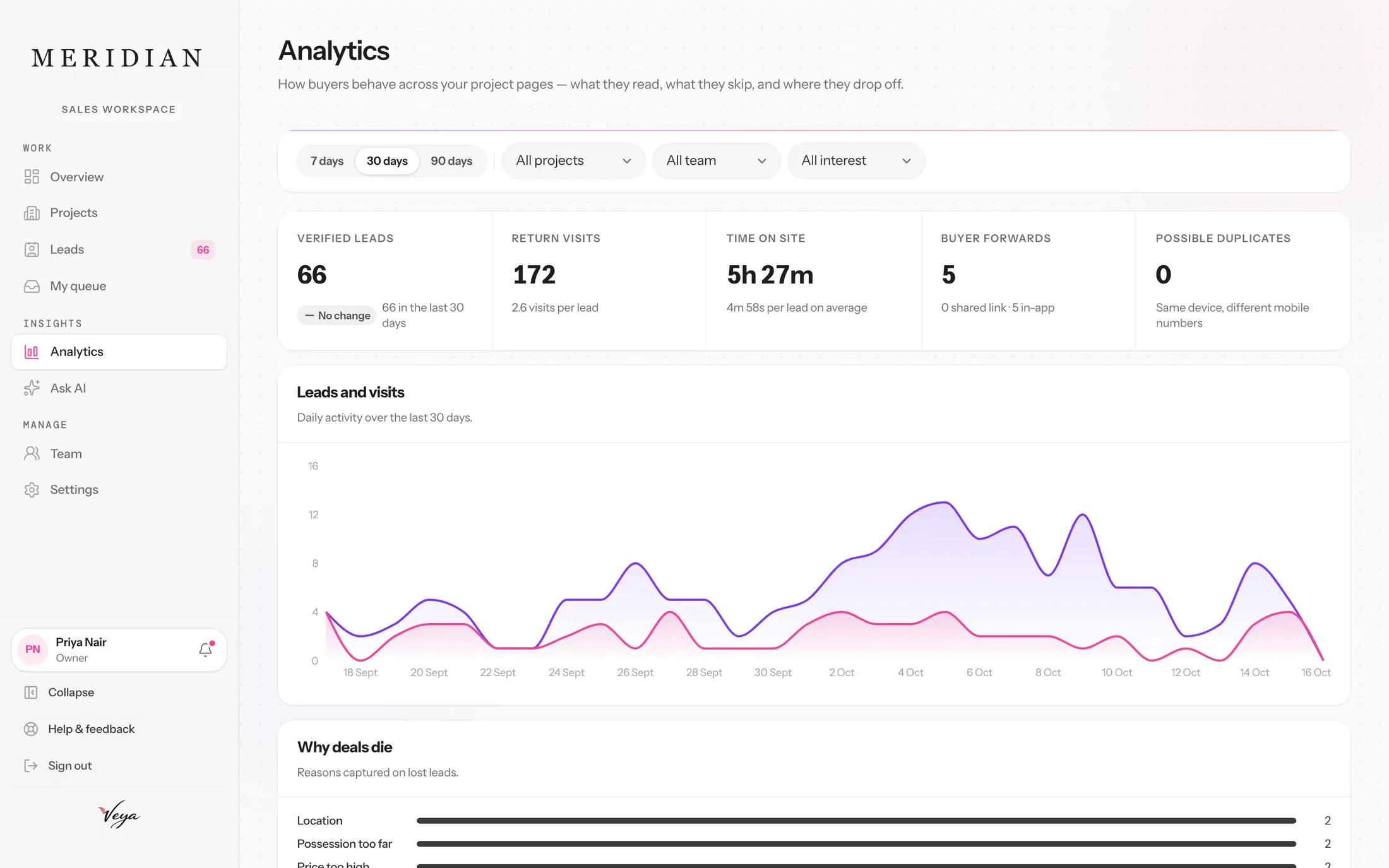Select the 30 days range
This screenshot has width=1389, height=868.
[387, 161]
